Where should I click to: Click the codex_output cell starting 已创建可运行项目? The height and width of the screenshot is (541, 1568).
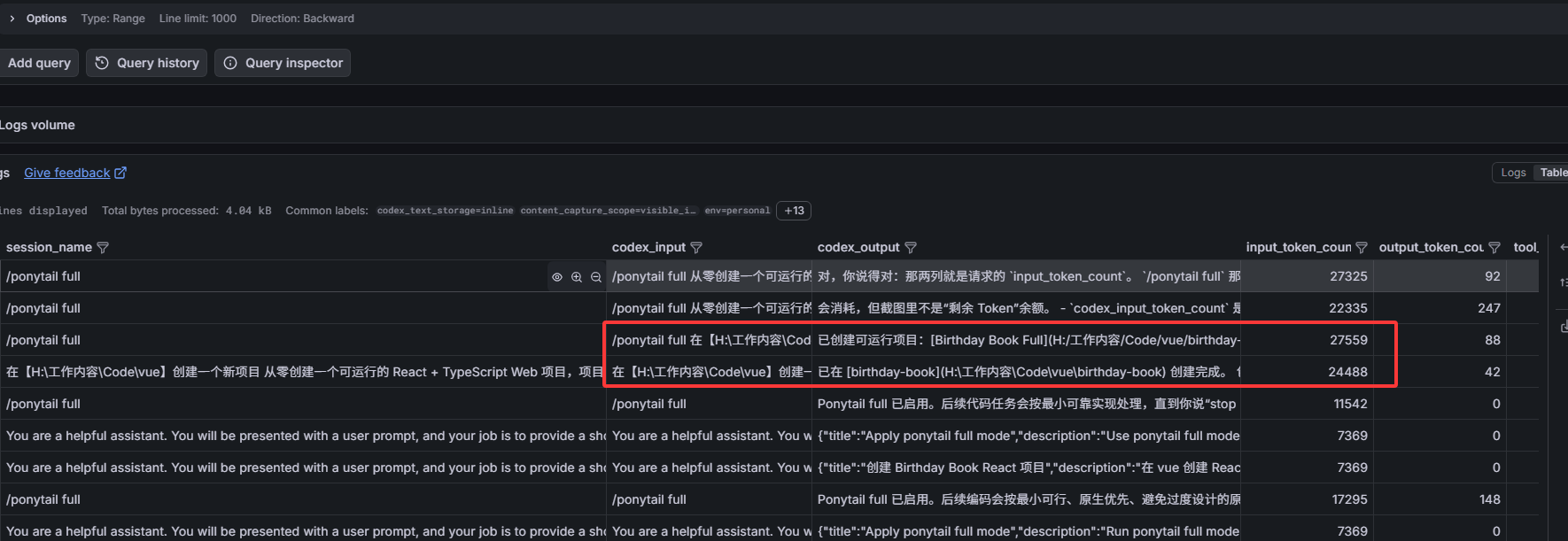click(1027, 340)
